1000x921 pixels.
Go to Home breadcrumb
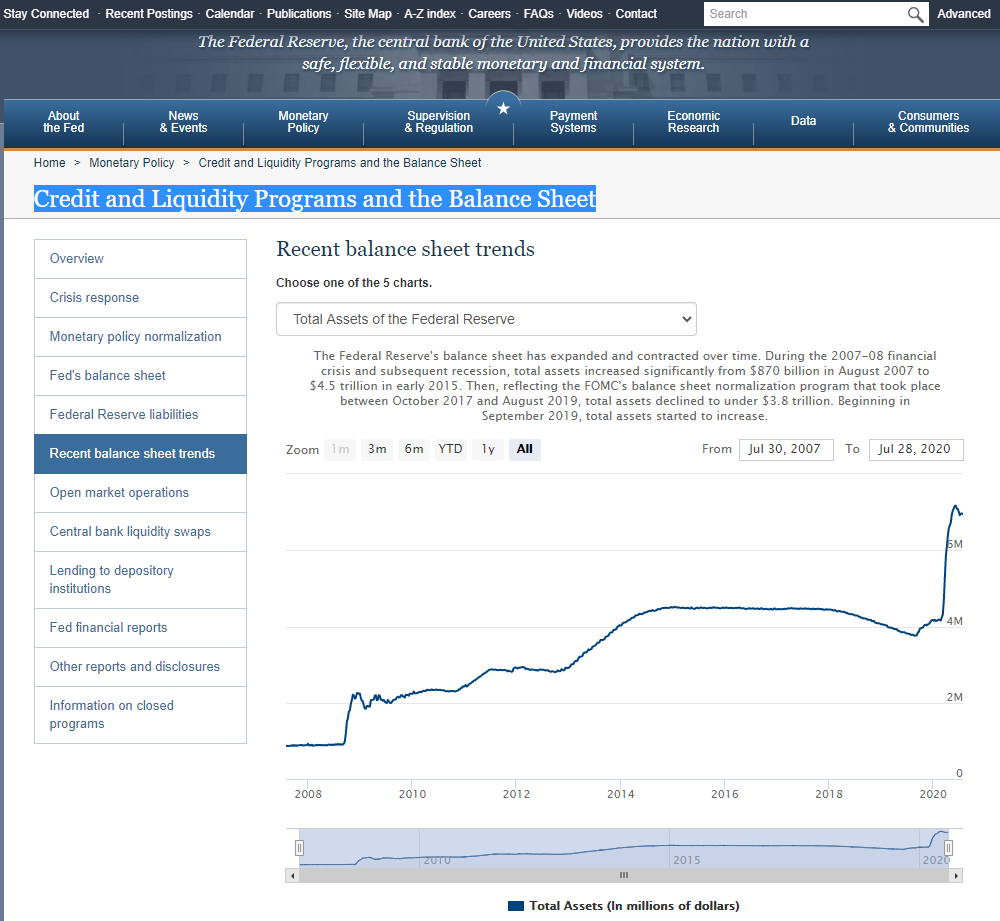coord(49,163)
